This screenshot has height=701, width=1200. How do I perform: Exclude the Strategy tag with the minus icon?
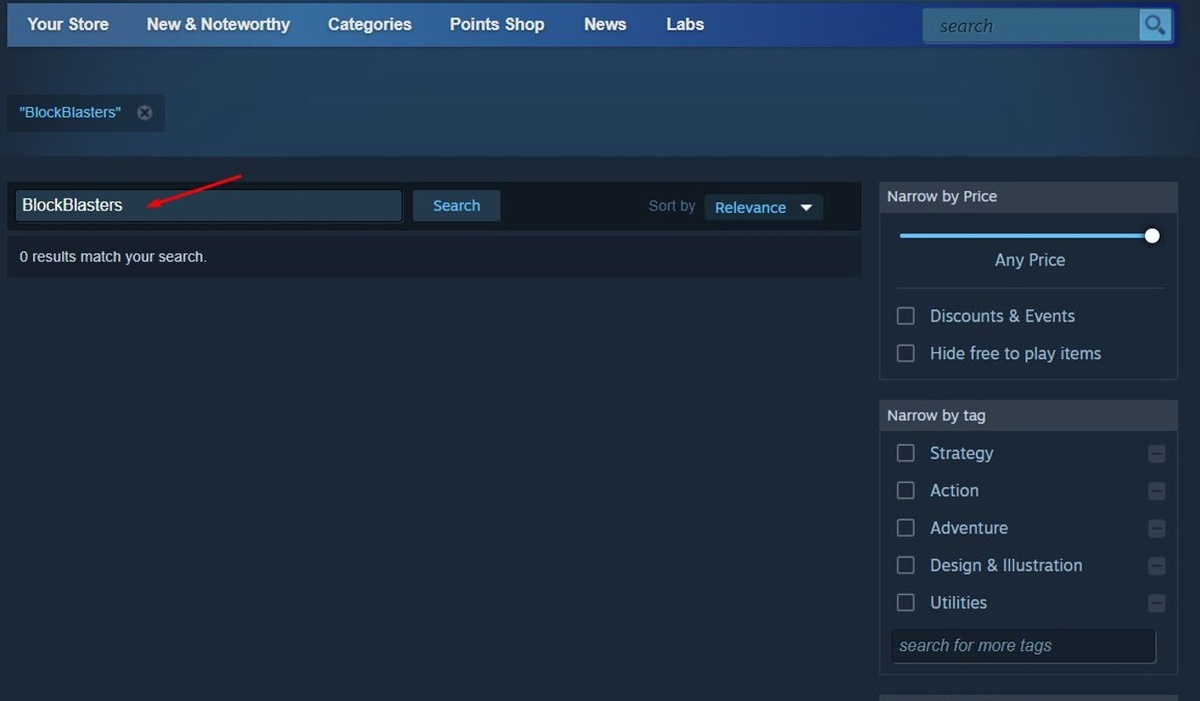point(1157,454)
